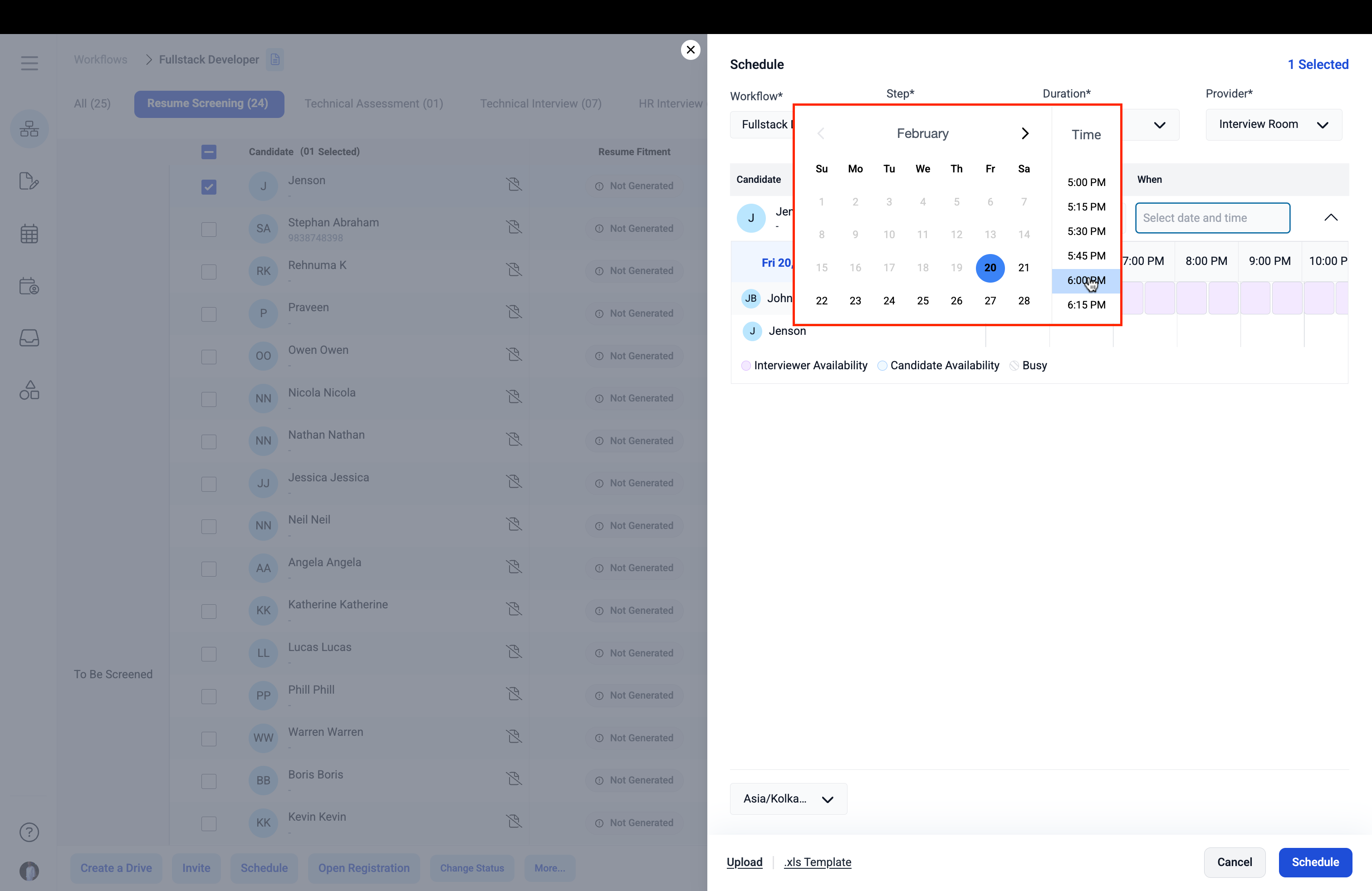Viewport: 1372px width, 891px height.
Task: Open the Asia/Kolkata timezone dropdown
Action: (788, 799)
